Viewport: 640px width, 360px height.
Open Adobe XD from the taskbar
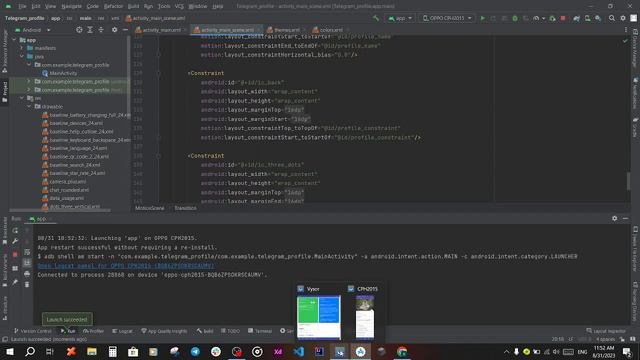tap(278, 351)
